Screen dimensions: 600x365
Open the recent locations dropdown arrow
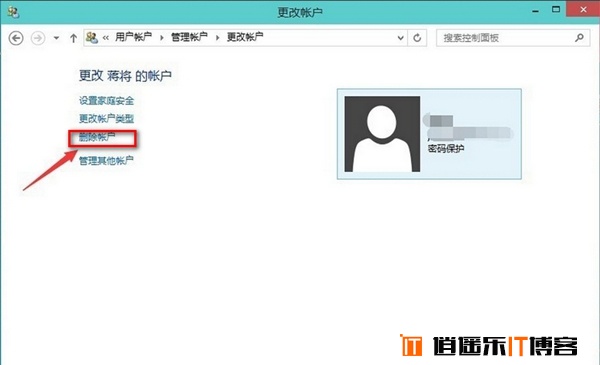[56, 38]
